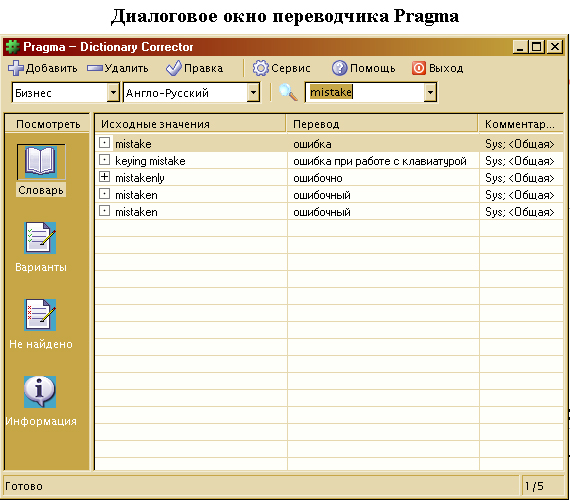Sort by Перевод column header
This screenshot has width=570, height=500.
(382, 124)
